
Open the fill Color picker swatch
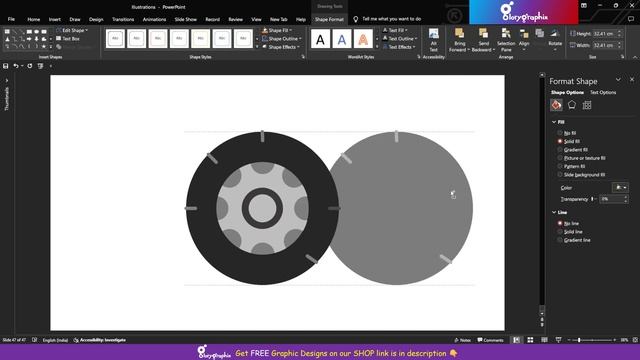(620, 187)
